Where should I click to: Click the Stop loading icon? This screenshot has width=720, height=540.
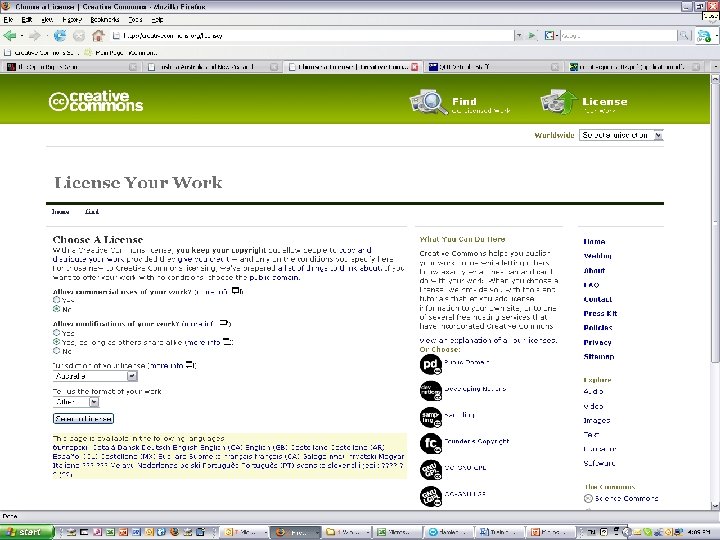tap(79, 35)
